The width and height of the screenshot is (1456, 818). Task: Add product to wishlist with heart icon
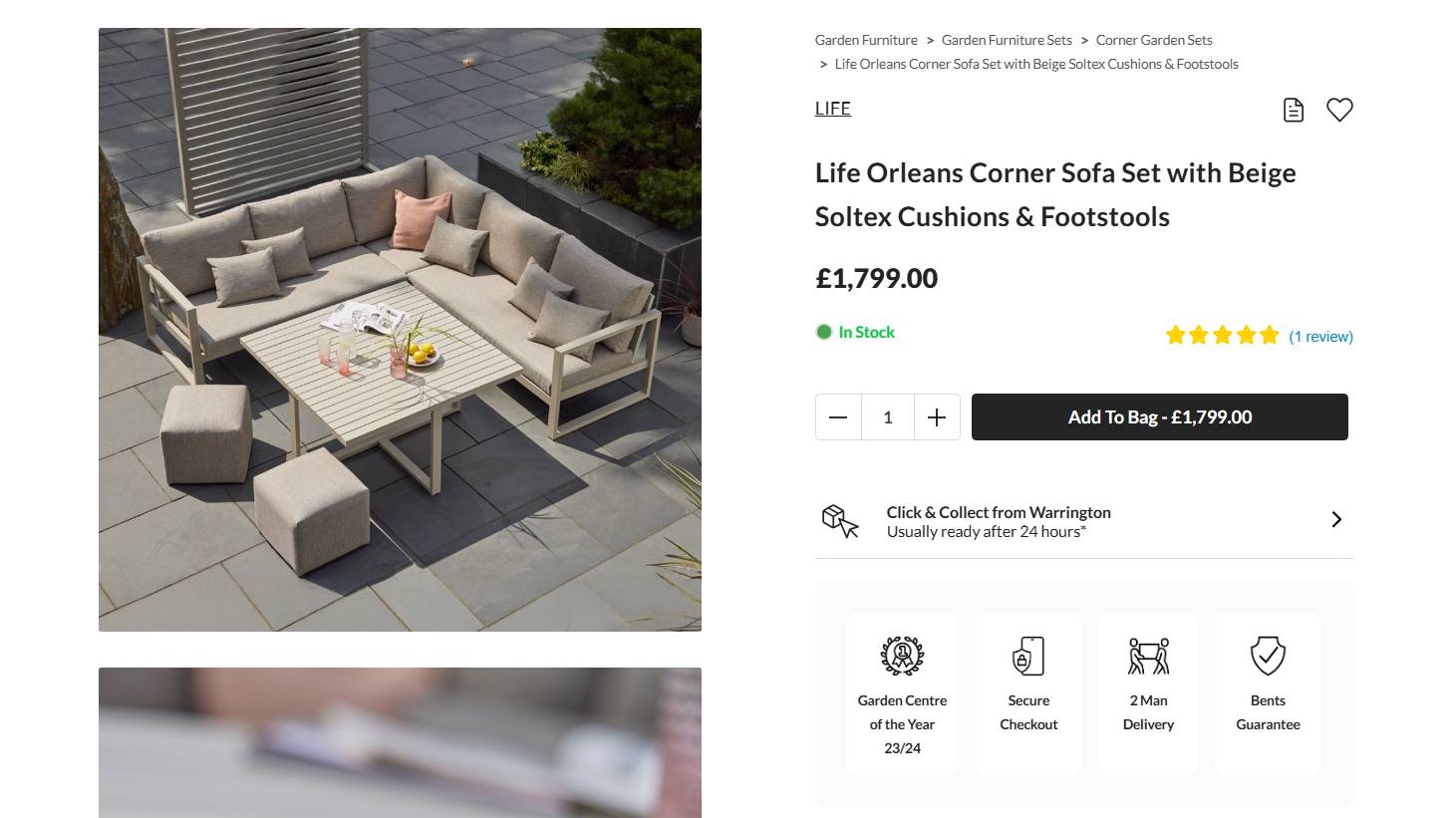point(1339,110)
